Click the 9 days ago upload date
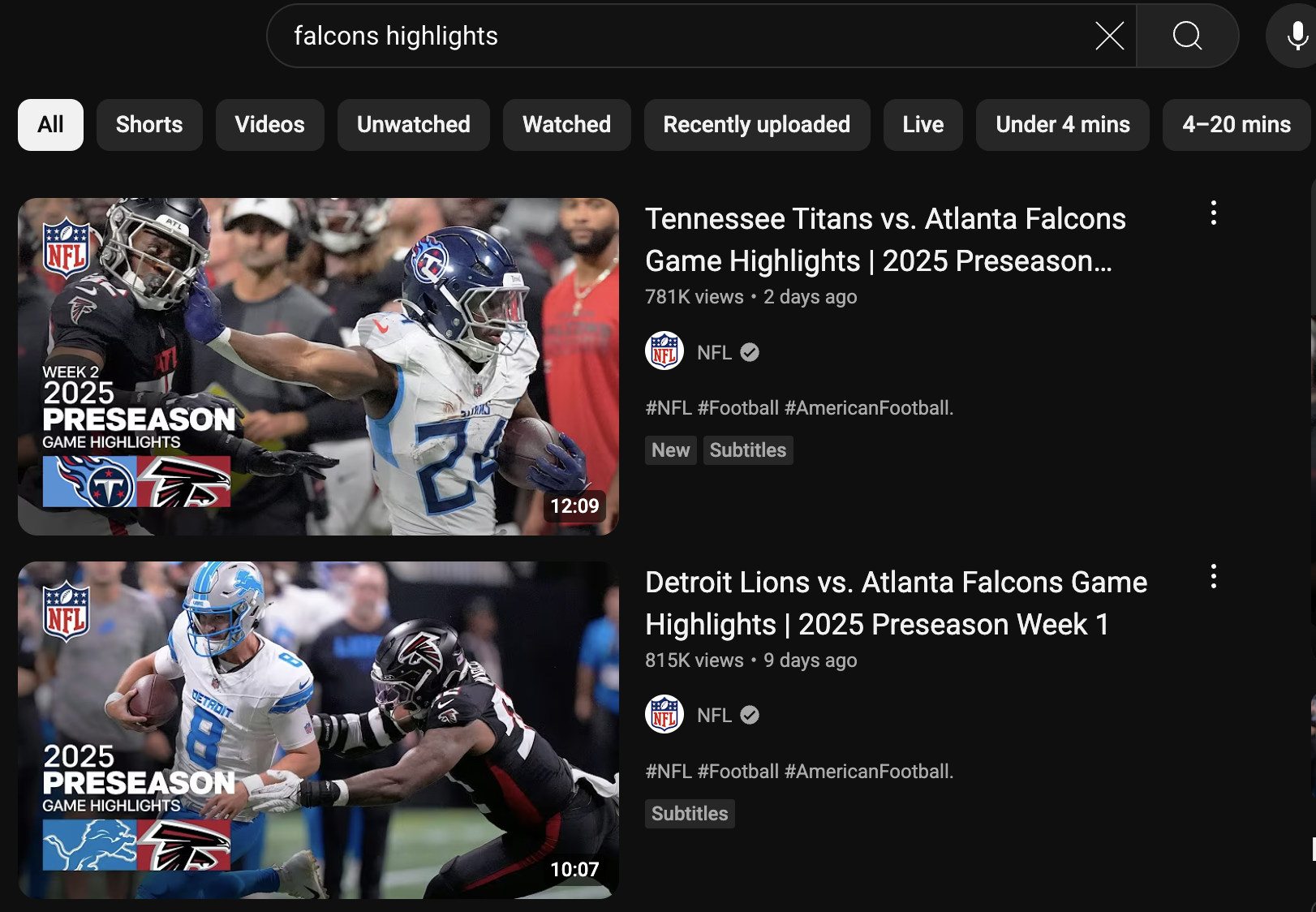Screen dimensions: 1316x912 811,660
